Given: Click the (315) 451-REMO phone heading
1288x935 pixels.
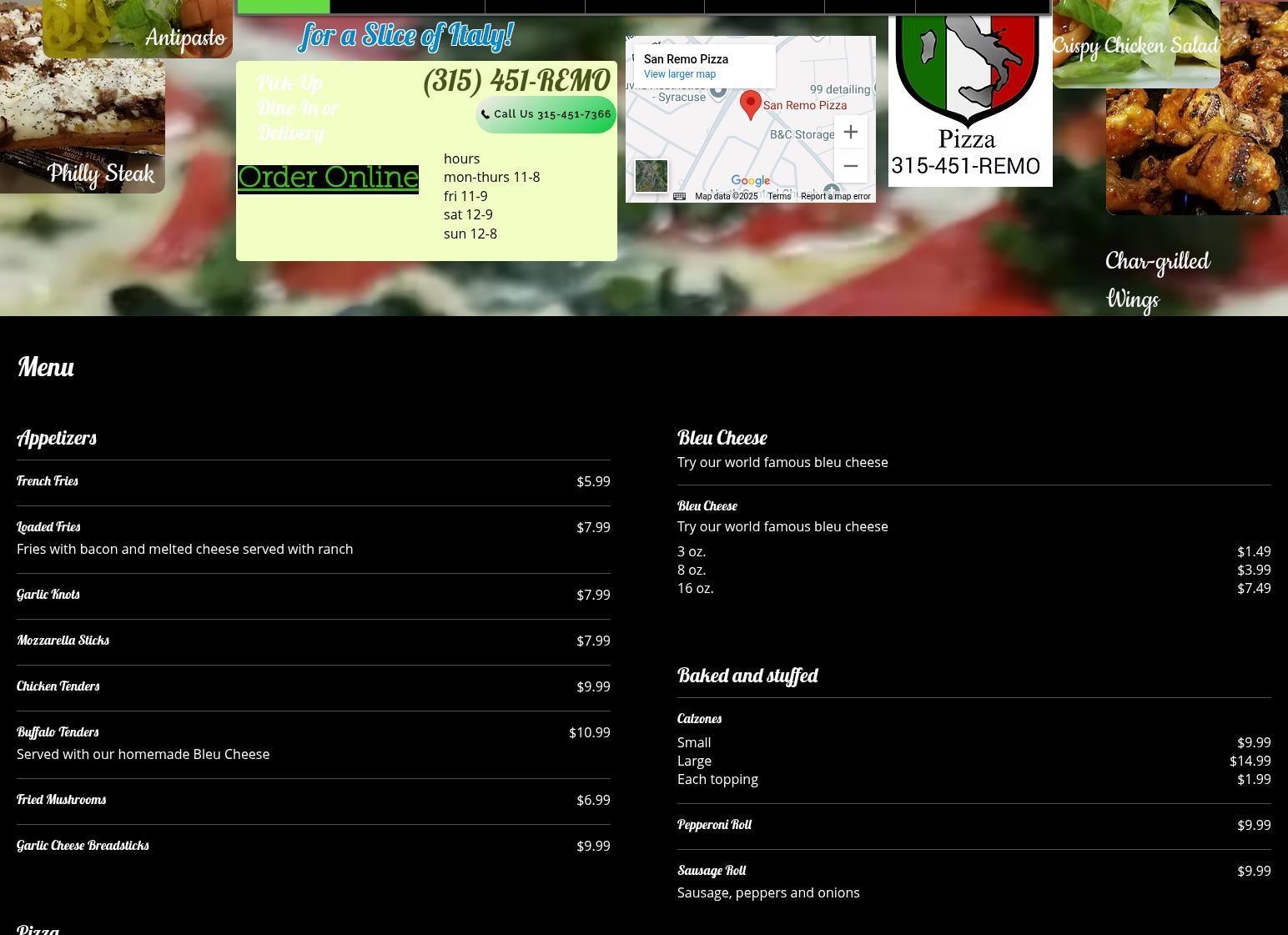Looking at the screenshot, I should pos(516,81).
